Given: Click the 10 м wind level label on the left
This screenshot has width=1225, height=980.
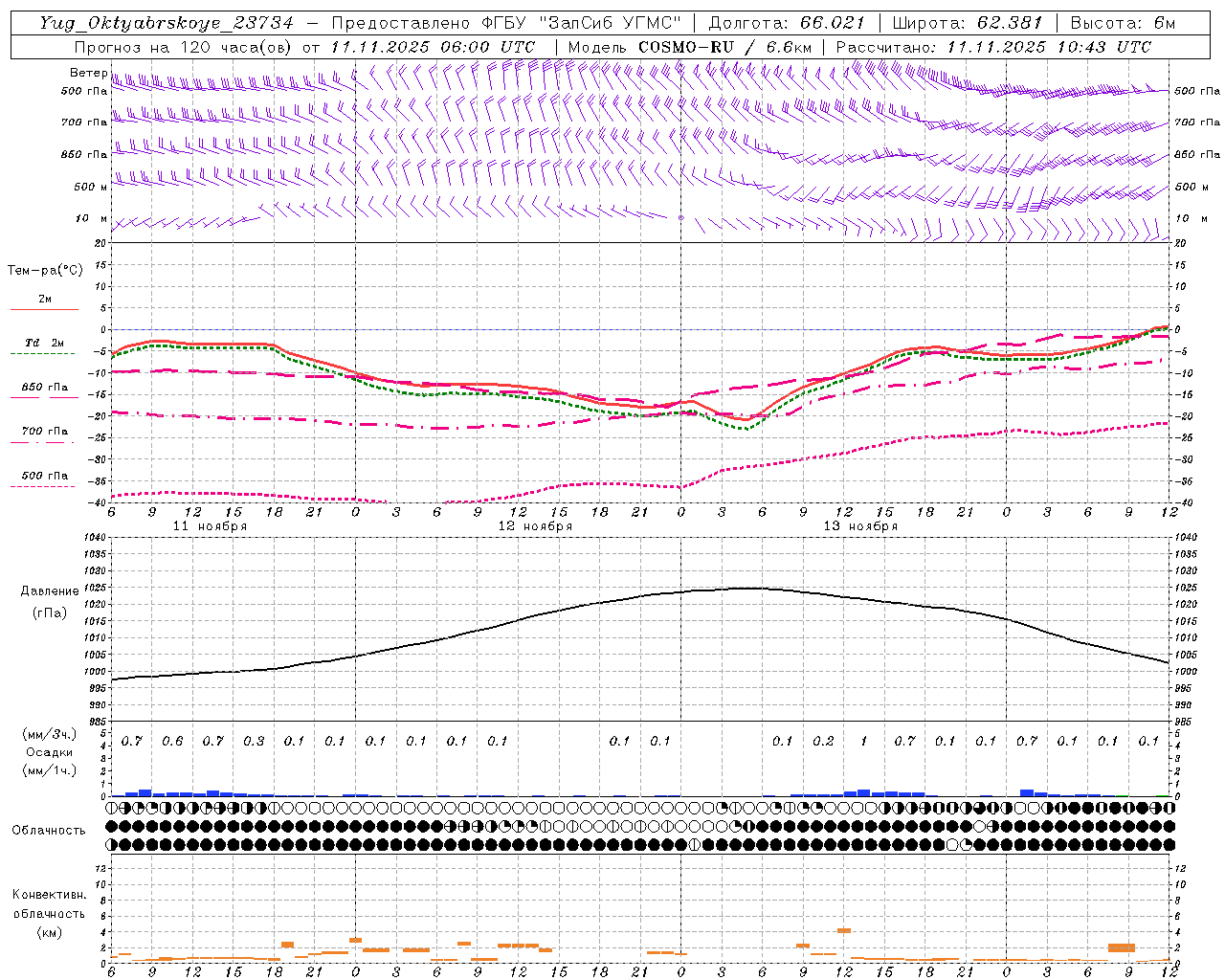Looking at the screenshot, I should pyautogui.click(x=91, y=218).
